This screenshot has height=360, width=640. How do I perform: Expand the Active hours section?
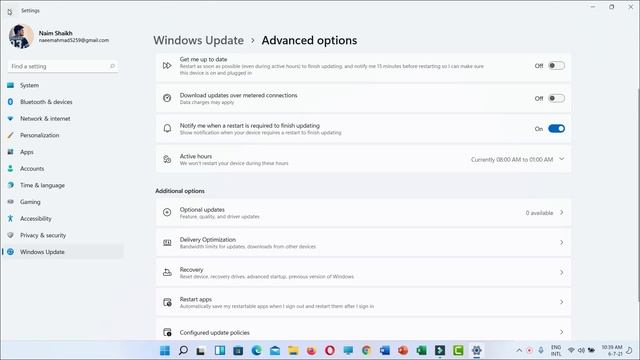pos(562,159)
